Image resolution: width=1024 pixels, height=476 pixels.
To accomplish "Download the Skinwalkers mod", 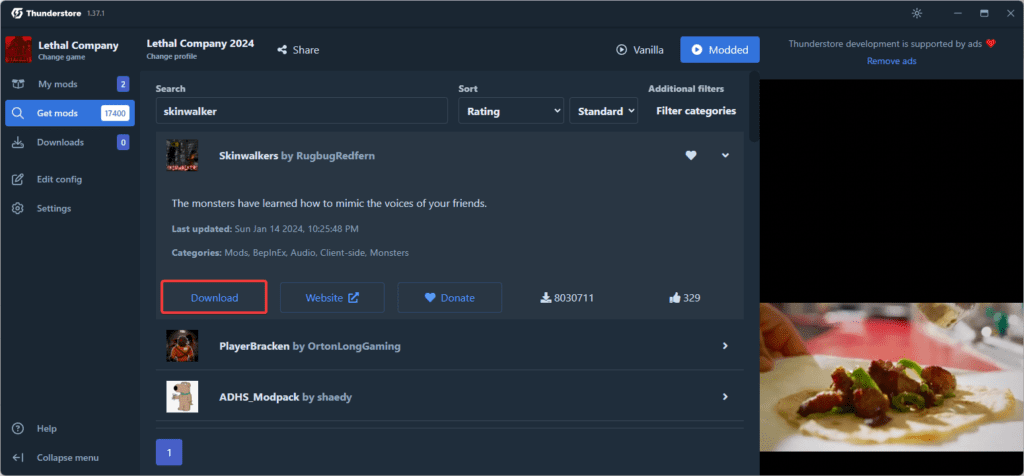I will (214, 297).
